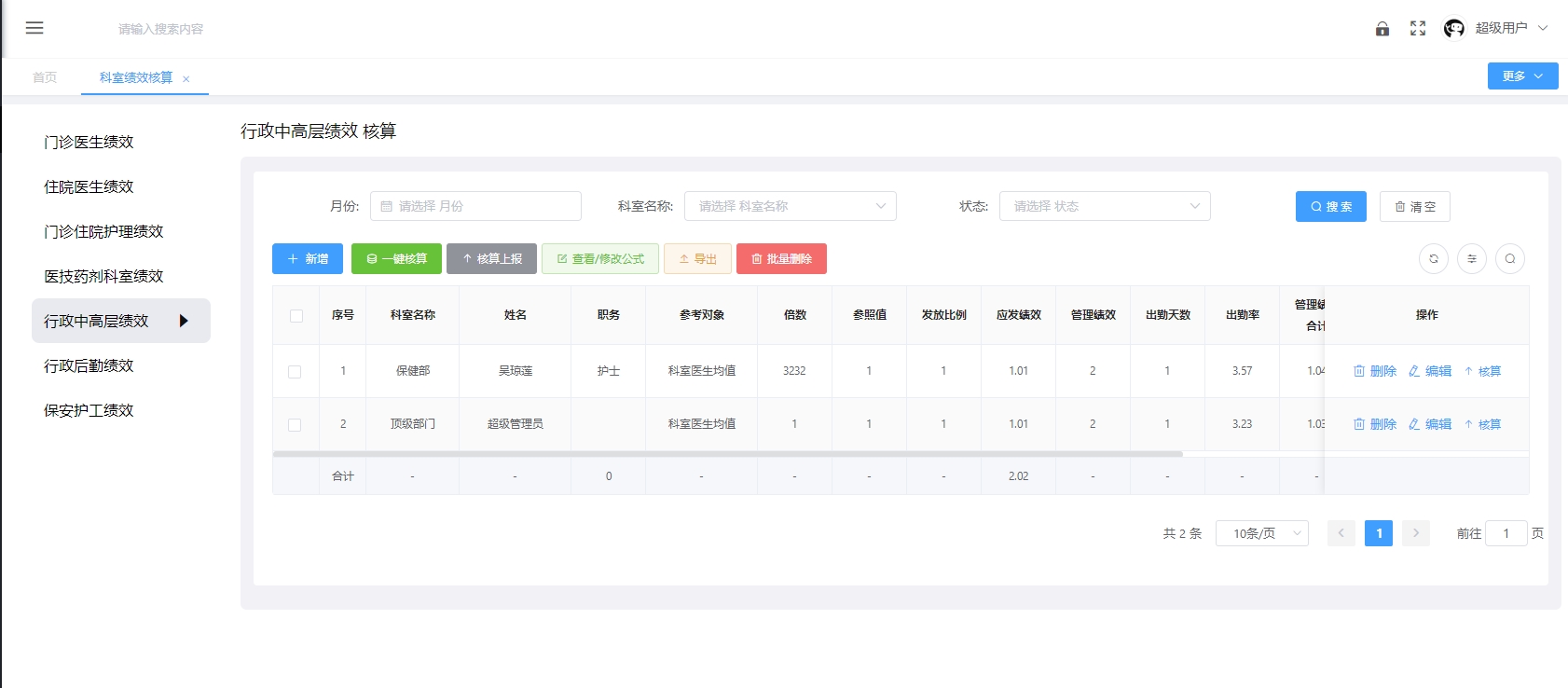Select the 科室绩效核算 tab

point(136,77)
